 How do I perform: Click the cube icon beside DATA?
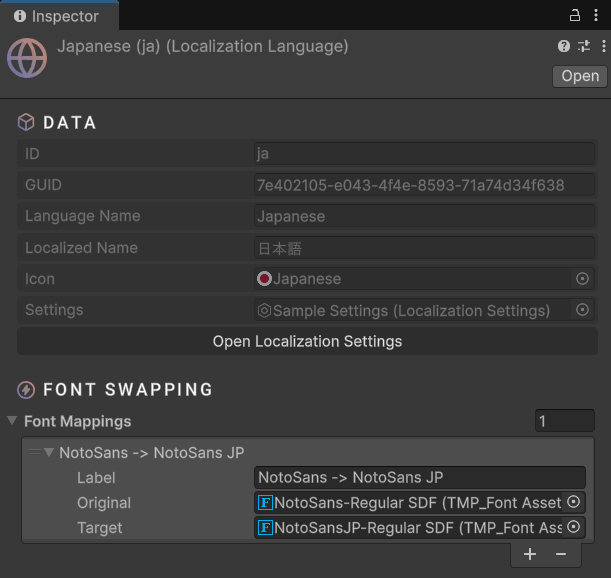point(26,122)
